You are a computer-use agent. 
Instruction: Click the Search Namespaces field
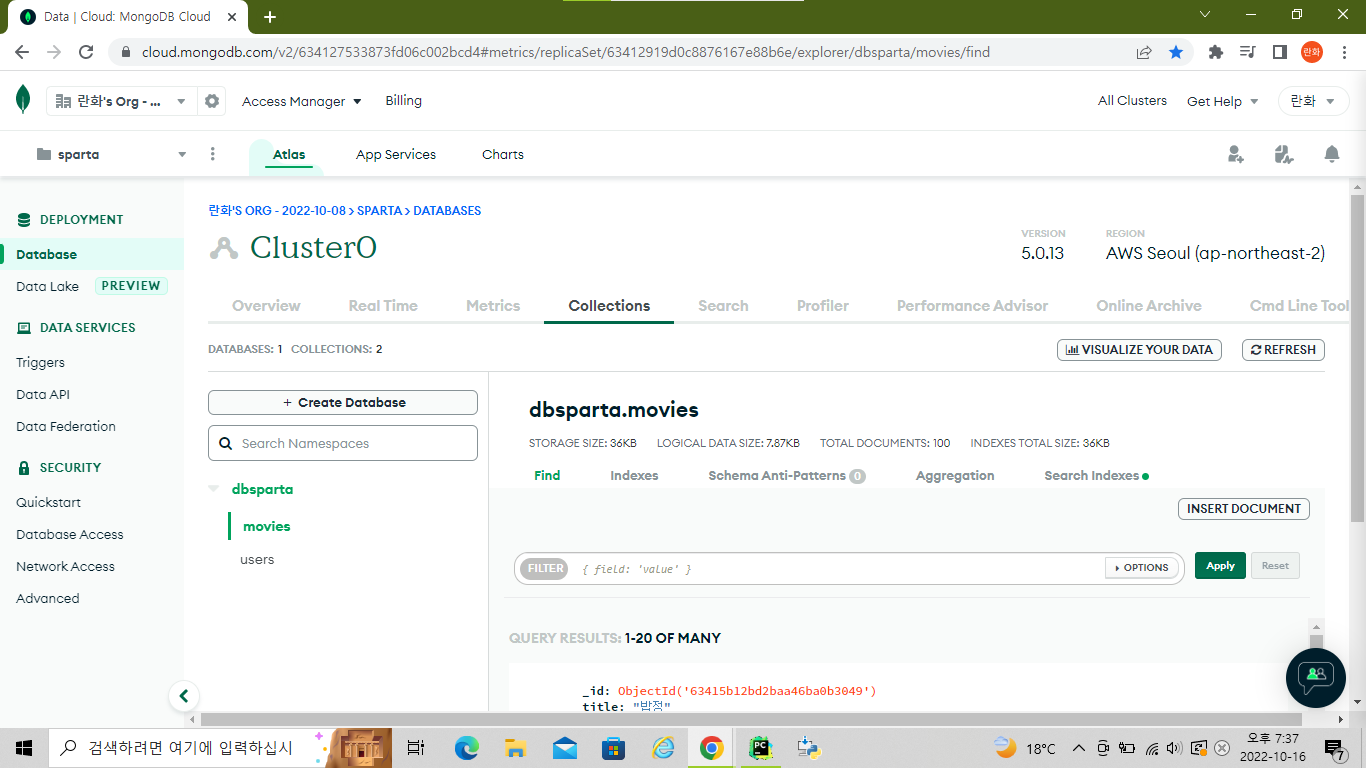coord(343,444)
